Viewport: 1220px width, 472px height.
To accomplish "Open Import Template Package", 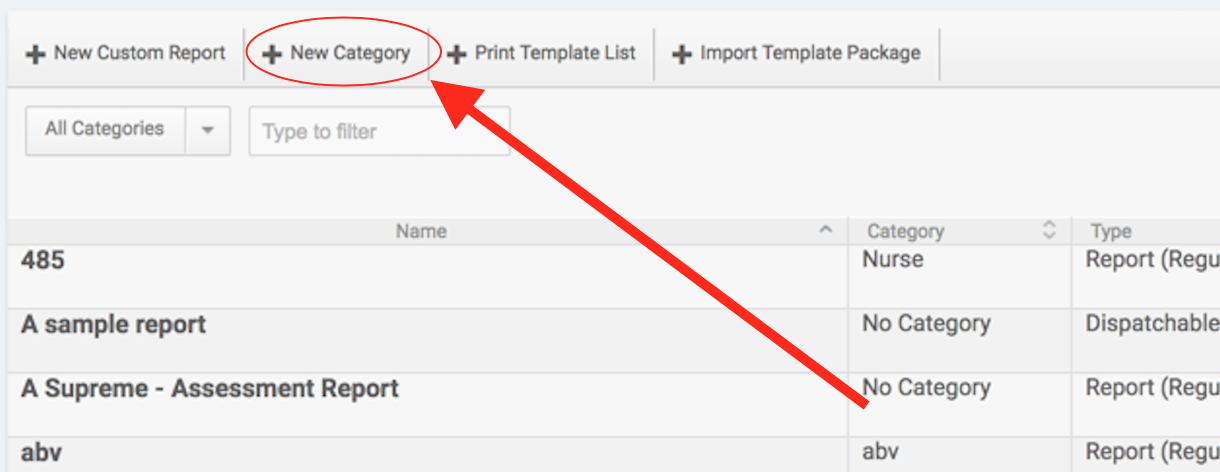I will coord(797,54).
